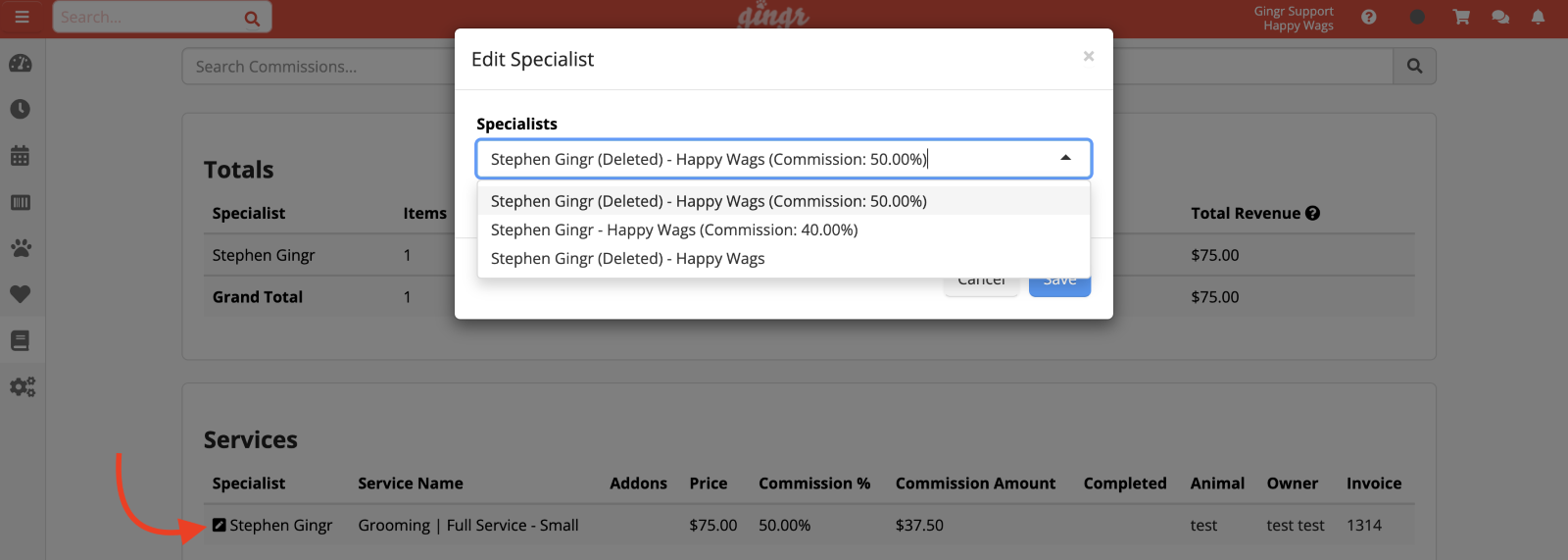Open the shopping cart icon
1568x560 pixels.
coord(1461,17)
